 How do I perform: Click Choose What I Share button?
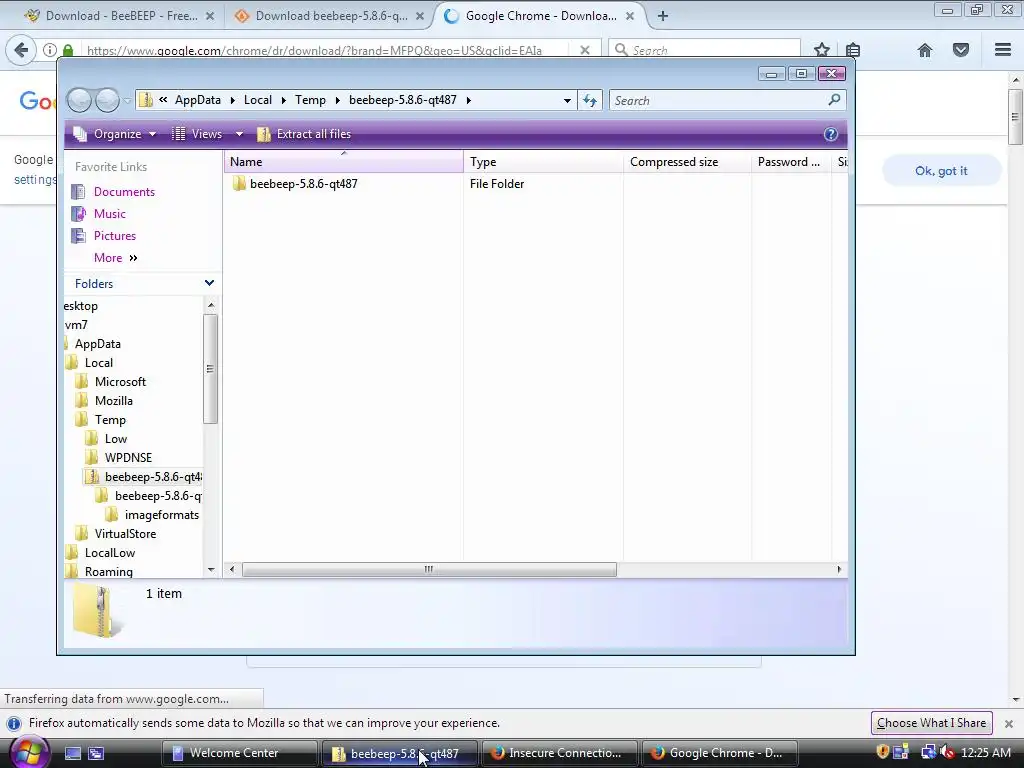(931, 723)
